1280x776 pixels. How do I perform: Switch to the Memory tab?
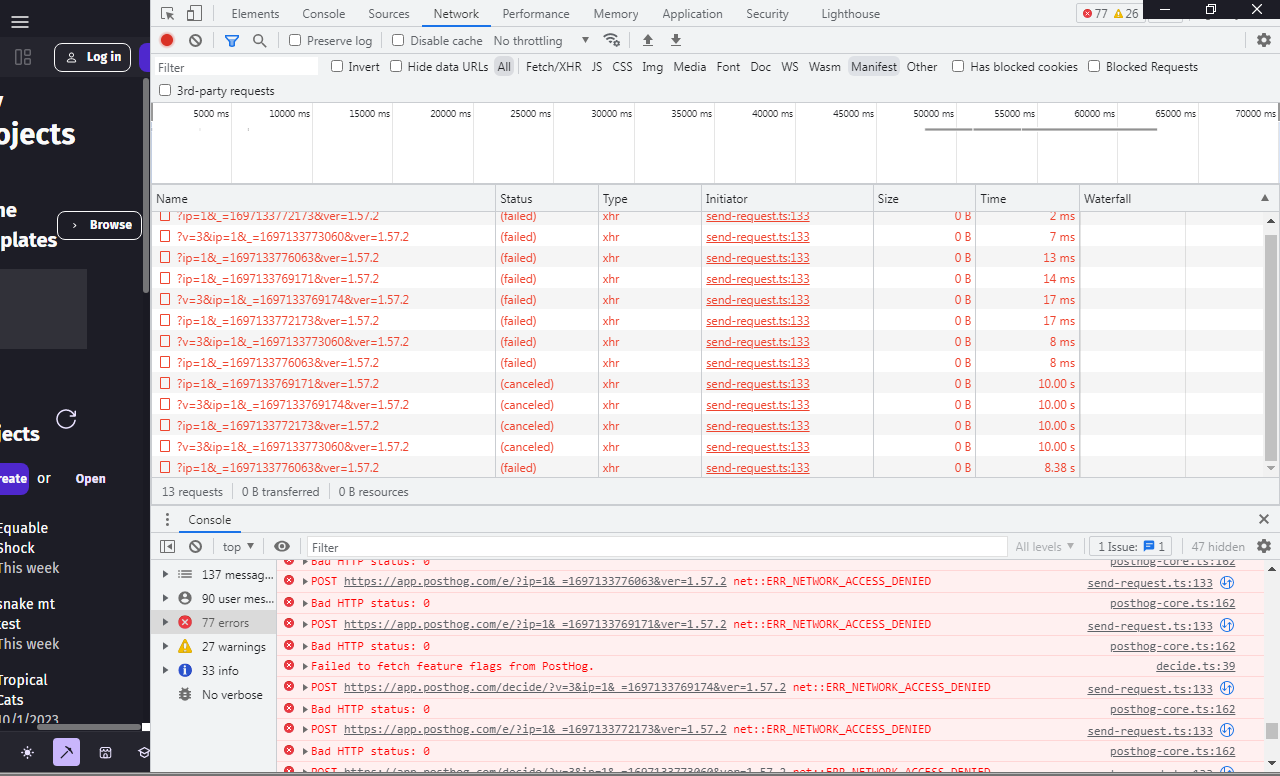pos(615,13)
